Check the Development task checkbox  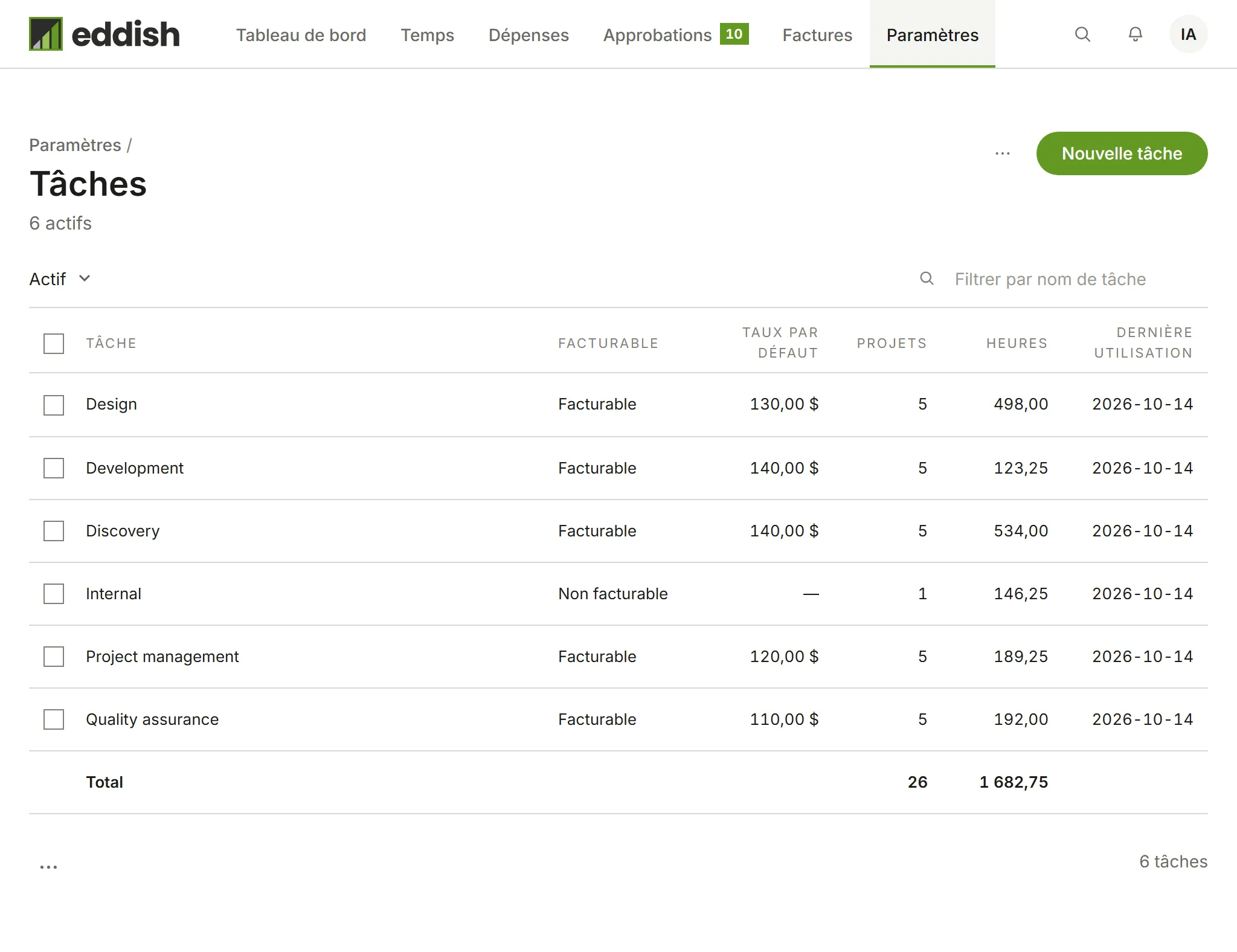click(x=54, y=468)
